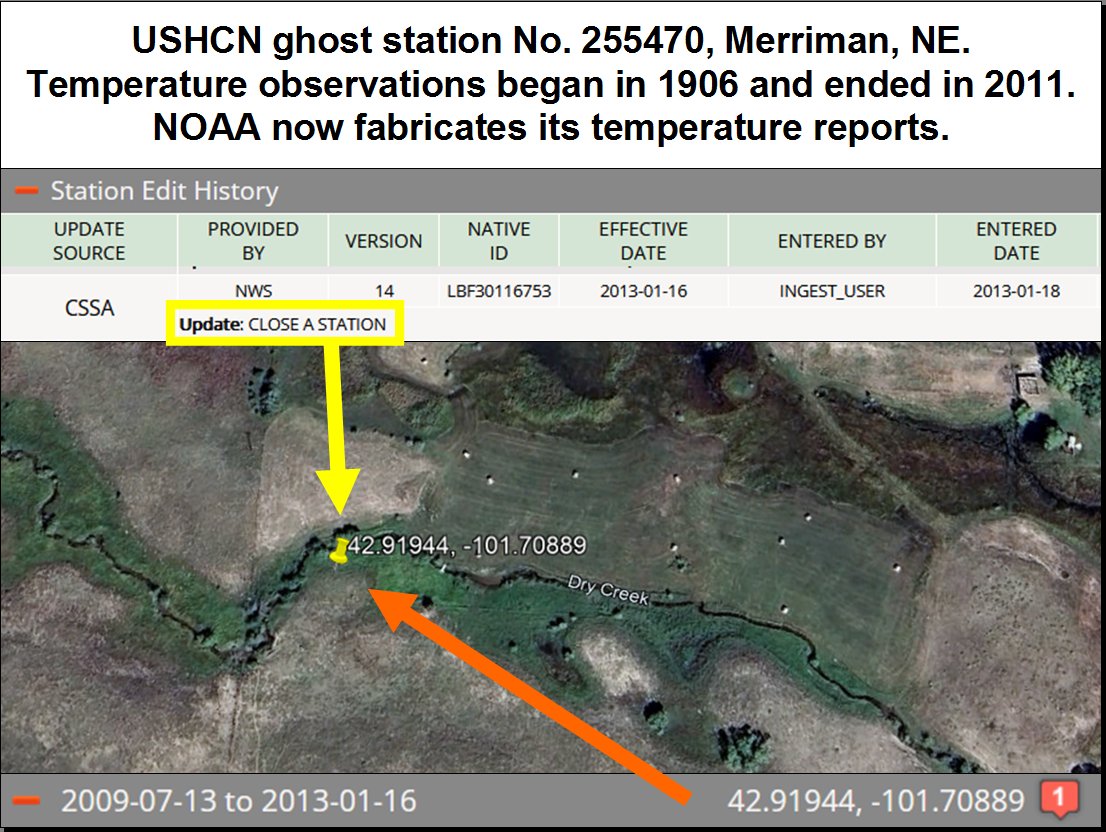This screenshot has width=1106, height=832.
Task: Click the yellow pushpin map marker
Action: (341, 551)
